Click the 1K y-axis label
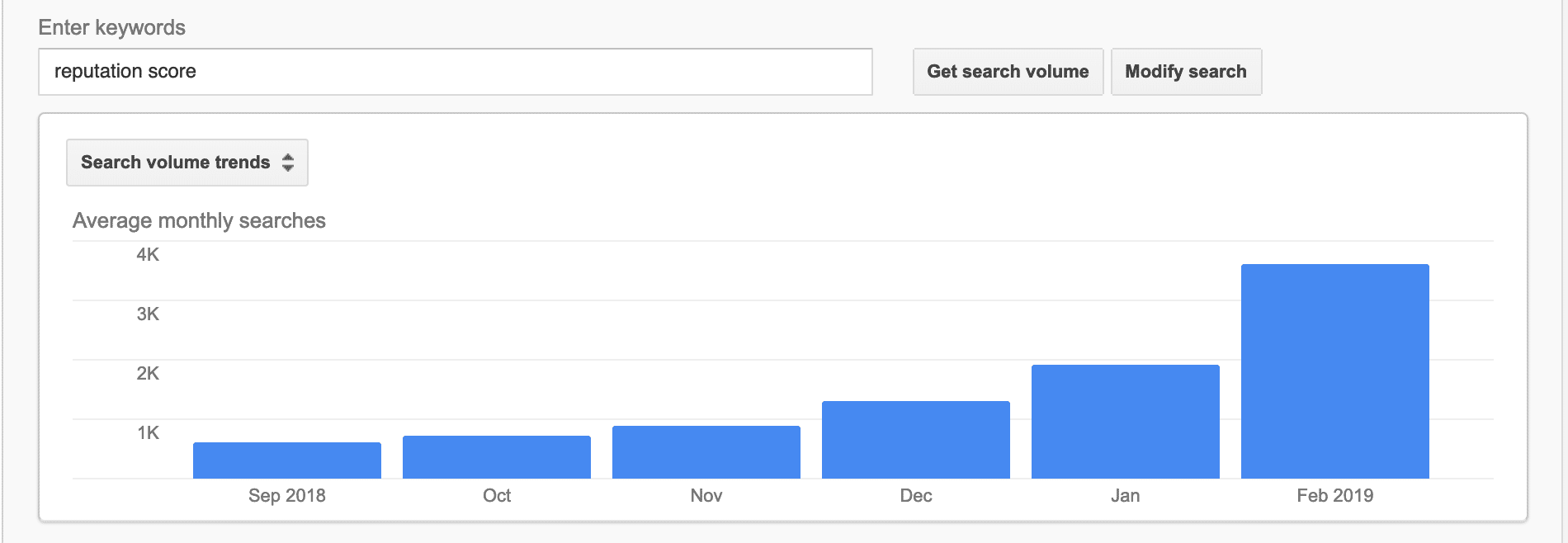This screenshot has height=543, width=1568. [148, 433]
